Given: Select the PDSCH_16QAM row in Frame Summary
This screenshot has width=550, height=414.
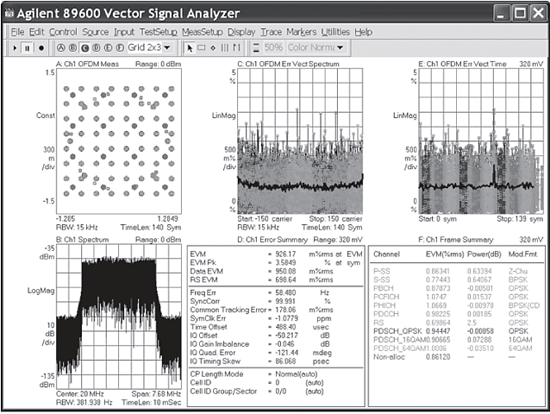Looking at the screenshot, I should pyautogui.click(x=456, y=340).
